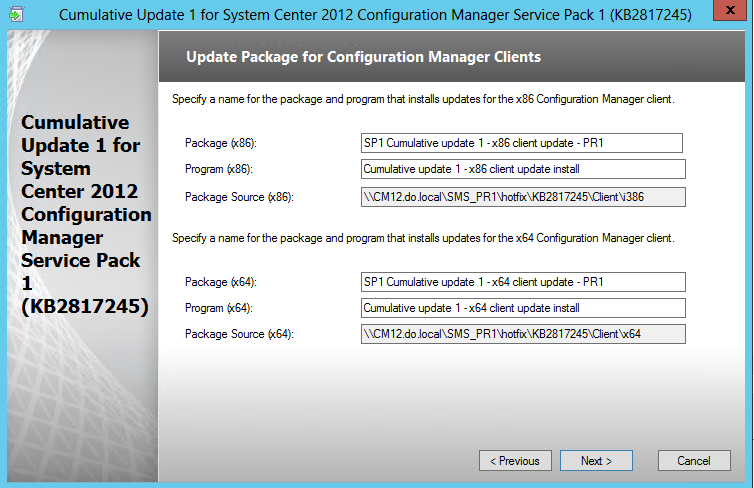Click the x64 client instruction sentence
754x488 pixels.
[423, 238]
